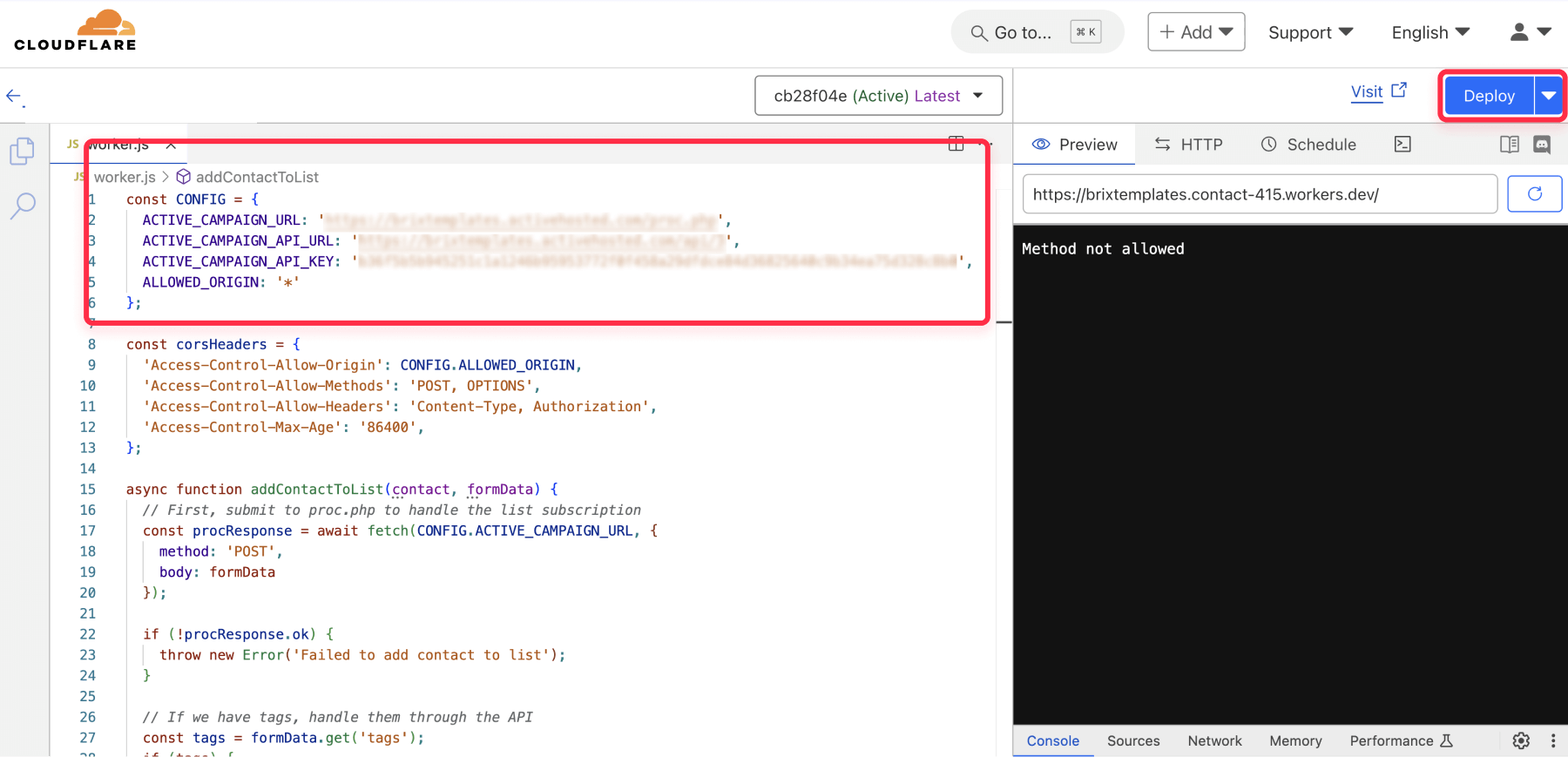The height and width of the screenshot is (757, 1568).
Task: Open devtools settings gear
Action: pyautogui.click(x=1521, y=740)
